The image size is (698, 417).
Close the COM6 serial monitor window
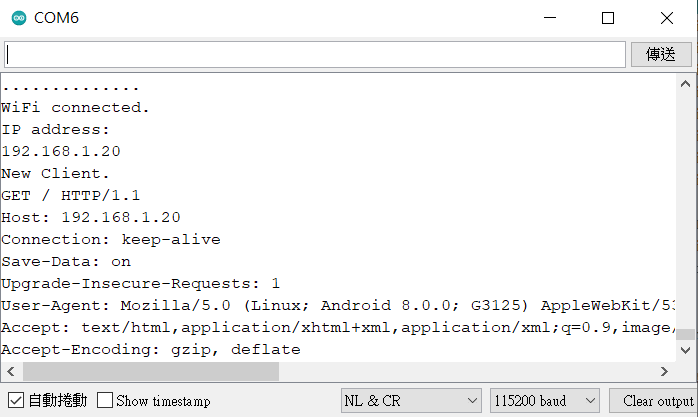(x=667, y=18)
